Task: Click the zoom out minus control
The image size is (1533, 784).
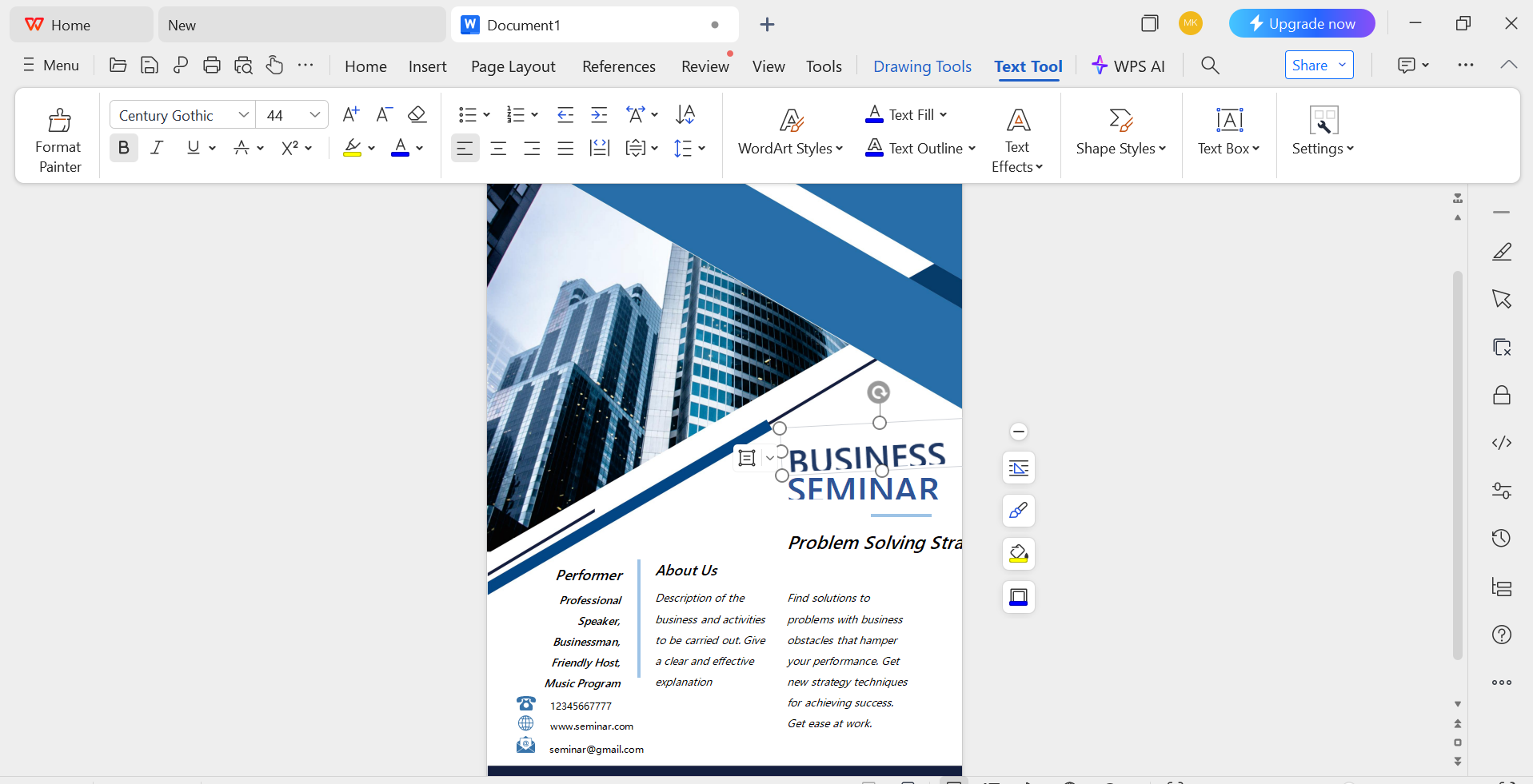Action: pyautogui.click(x=1018, y=432)
